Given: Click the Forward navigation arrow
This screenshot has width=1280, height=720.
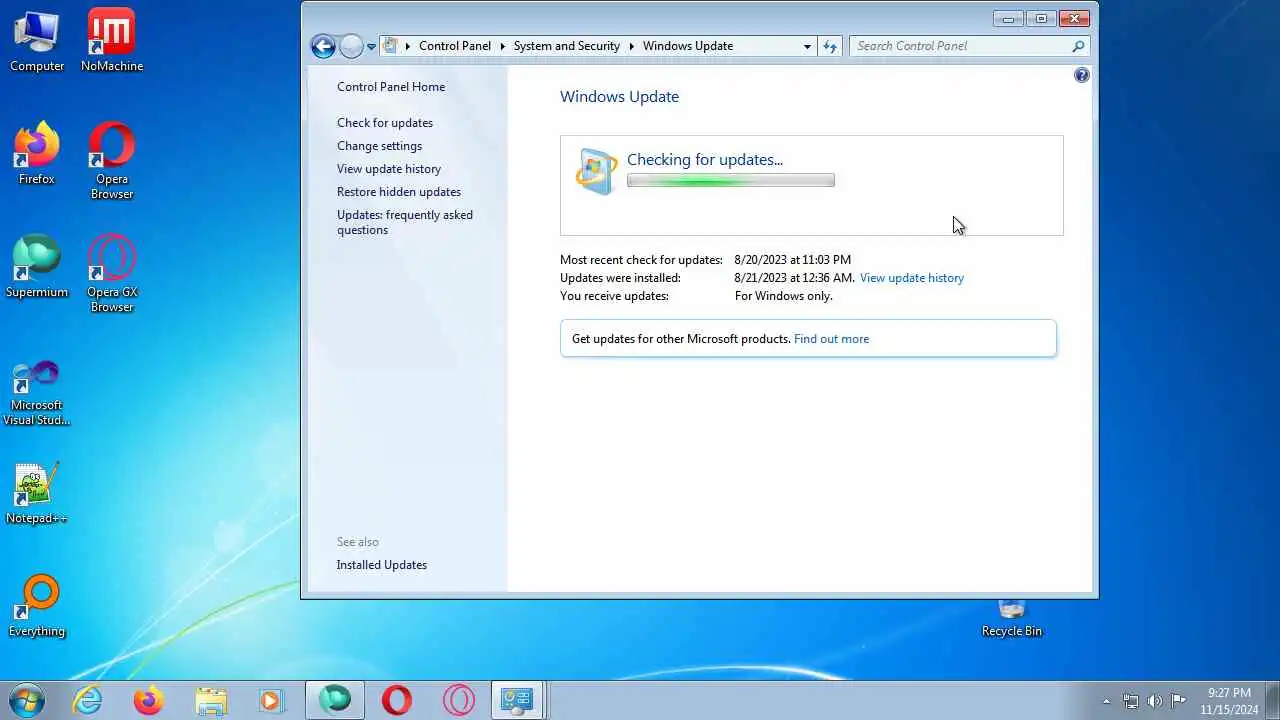Looking at the screenshot, I should pos(351,46).
